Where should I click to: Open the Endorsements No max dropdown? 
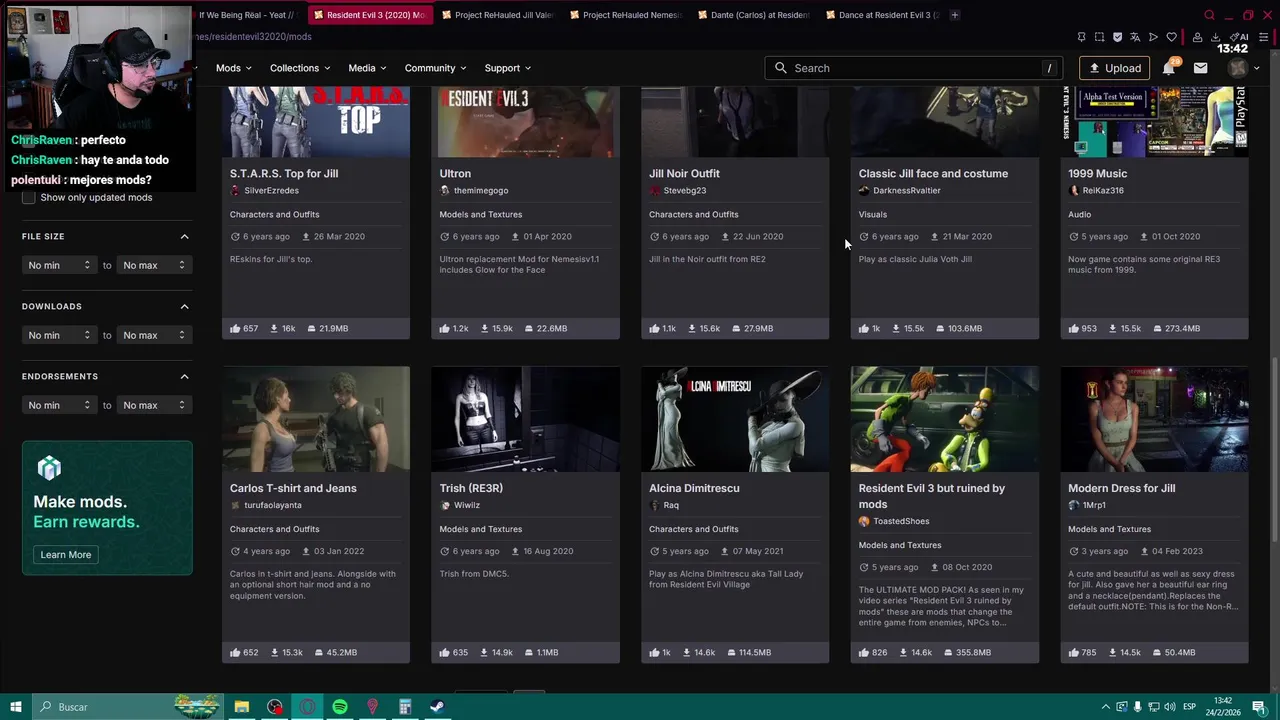[154, 405]
